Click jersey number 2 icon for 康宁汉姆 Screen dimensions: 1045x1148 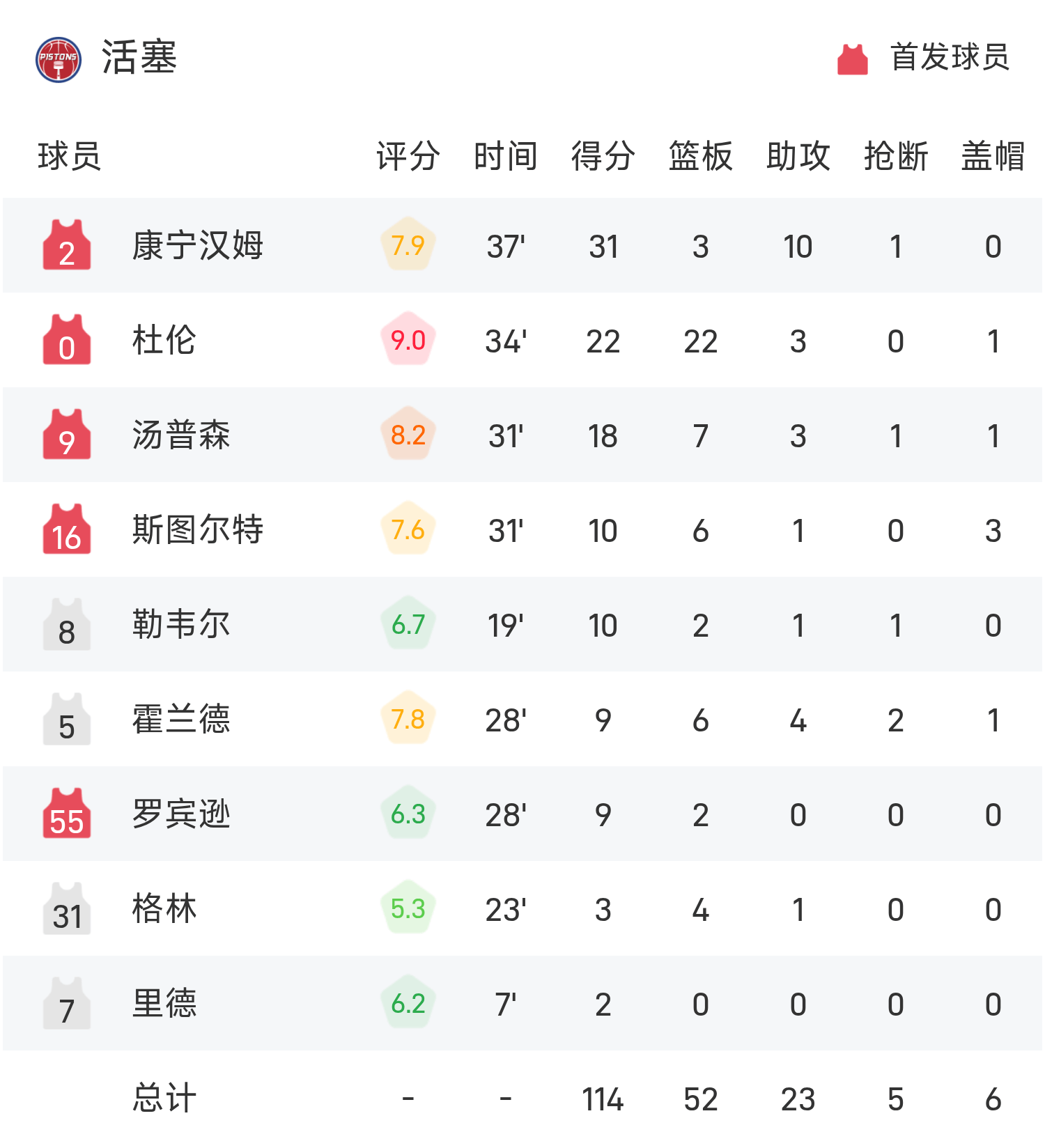(67, 245)
